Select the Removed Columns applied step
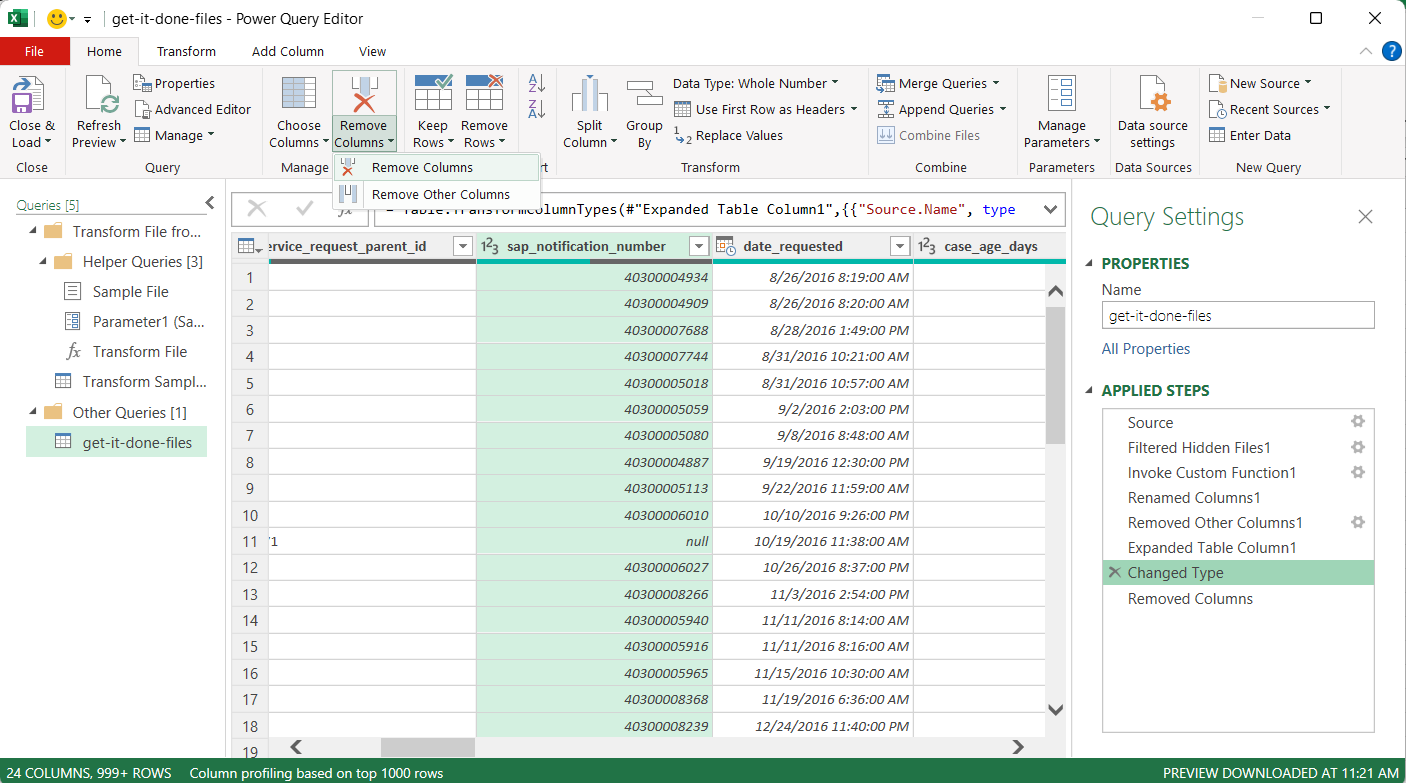 (x=1238, y=599)
